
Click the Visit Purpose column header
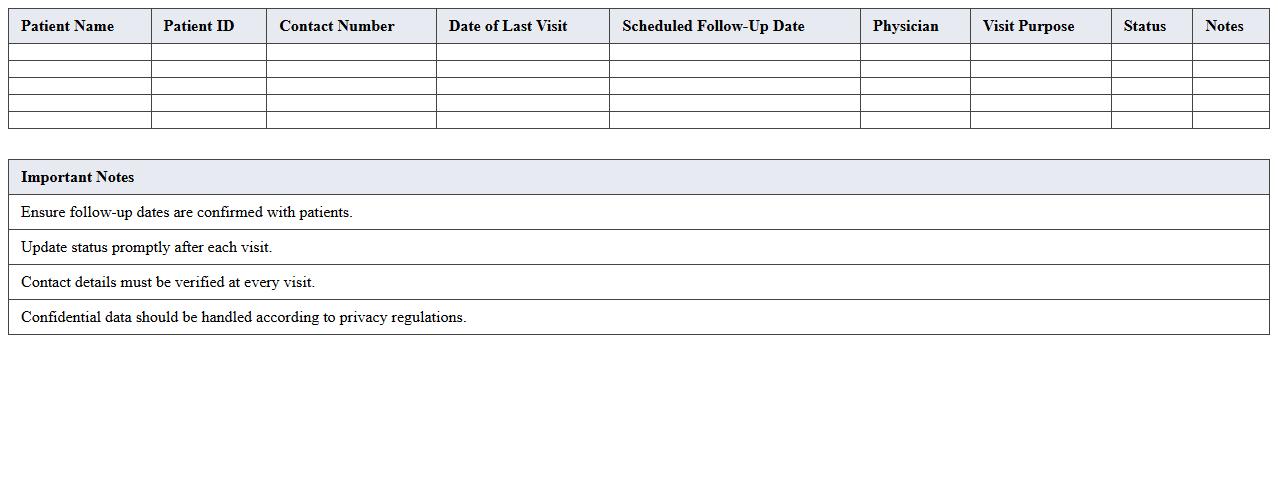click(1028, 26)
